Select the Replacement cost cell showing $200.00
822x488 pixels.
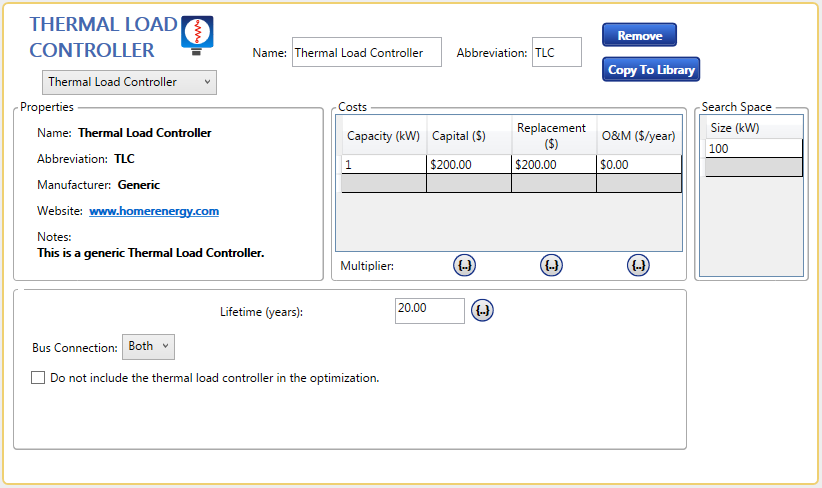[x=553, y=165]
